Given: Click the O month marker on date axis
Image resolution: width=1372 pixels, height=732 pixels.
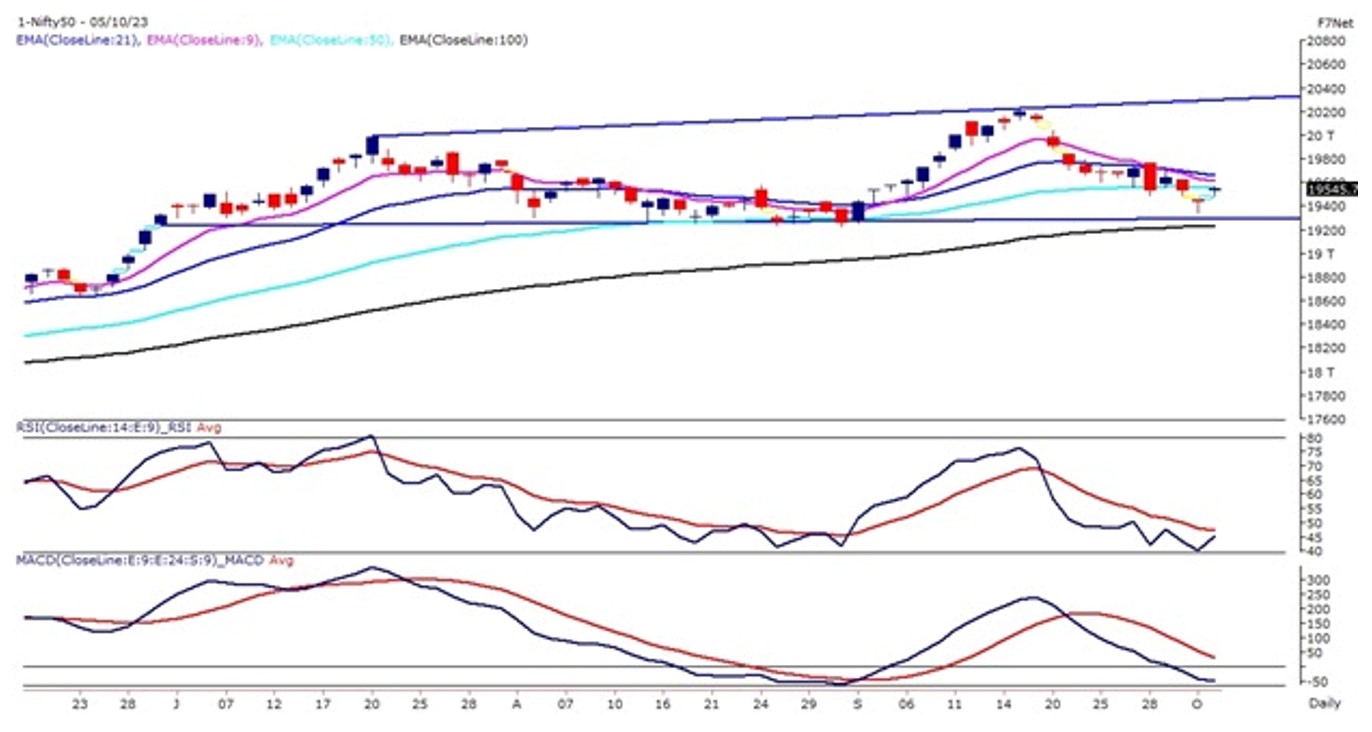Looking at the screenshot, I should [1197, 704].
